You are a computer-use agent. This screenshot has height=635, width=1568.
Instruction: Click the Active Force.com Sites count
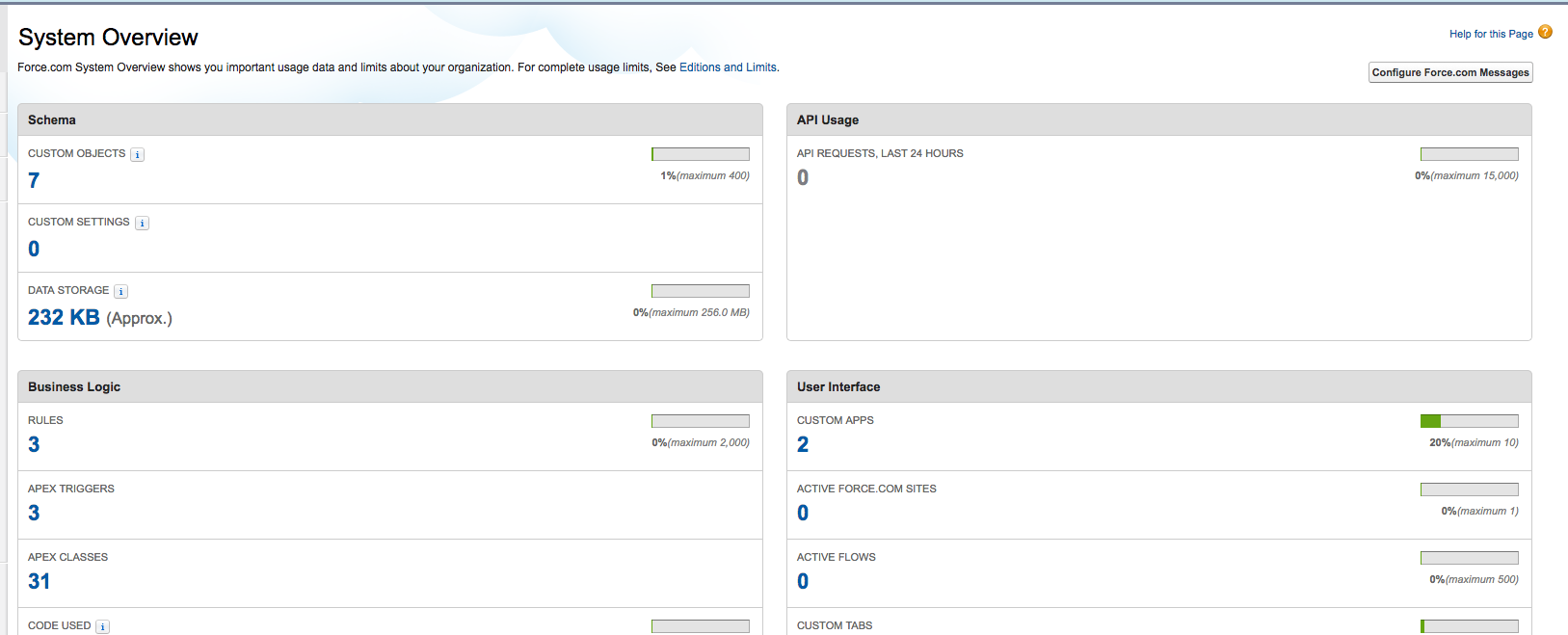tap(803, 513)
